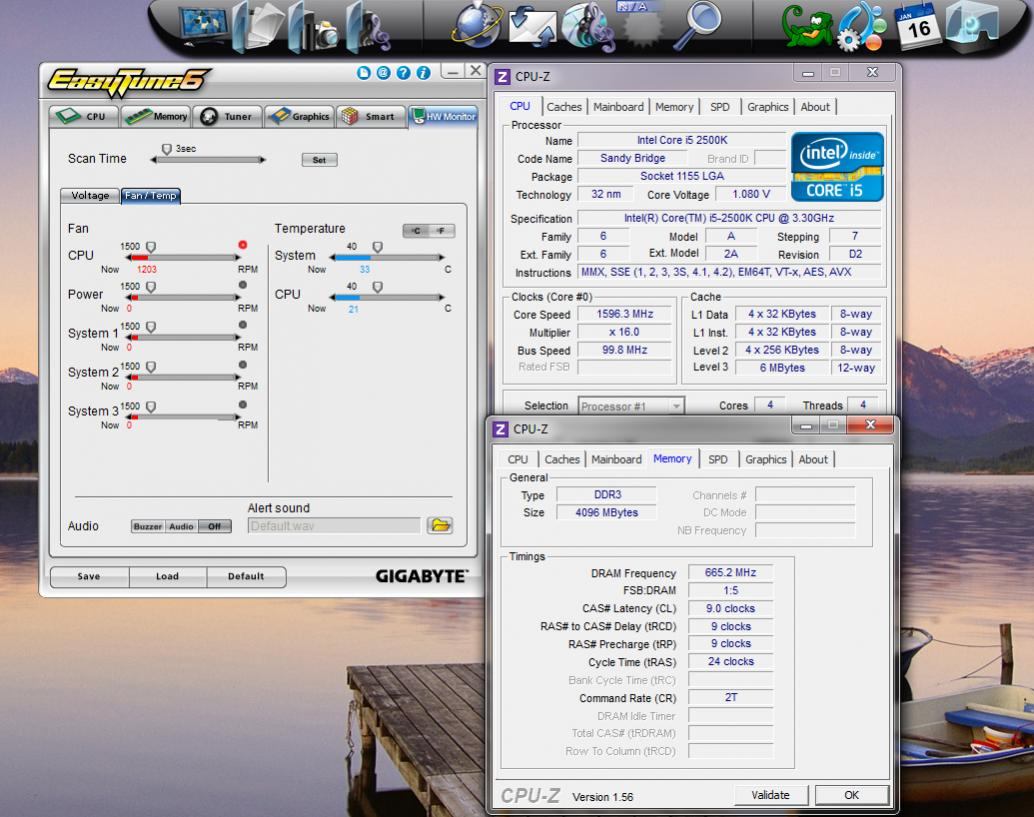Set alert audio mode to Audio

pos(181,526)
